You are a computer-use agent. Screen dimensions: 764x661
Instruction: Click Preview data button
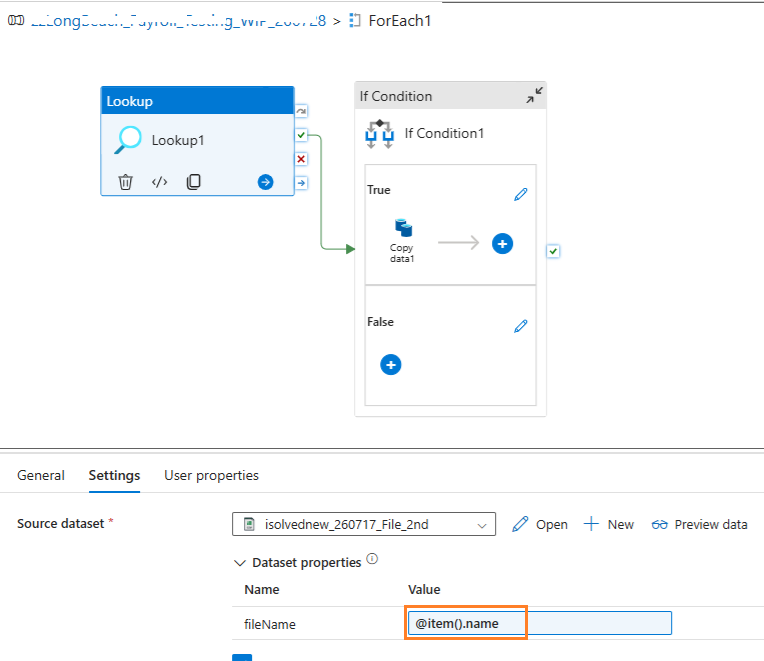click(x=700, y=524)
